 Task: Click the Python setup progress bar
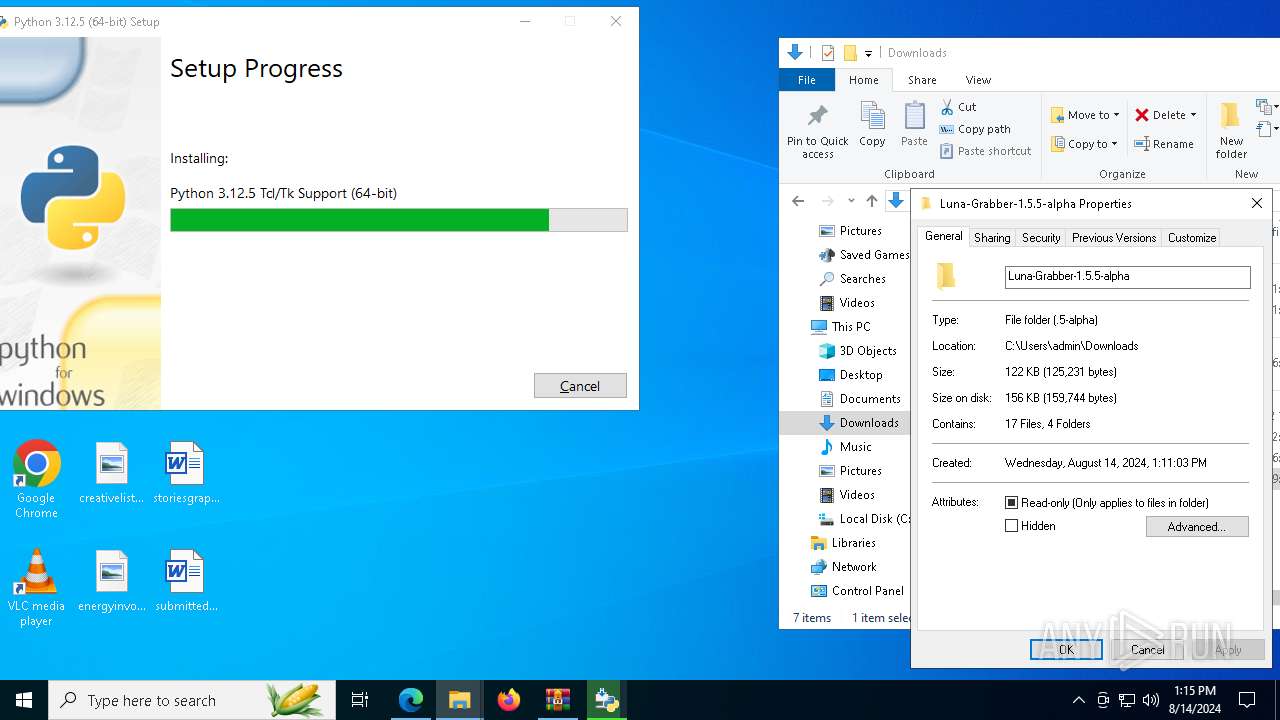coord(399,220)
